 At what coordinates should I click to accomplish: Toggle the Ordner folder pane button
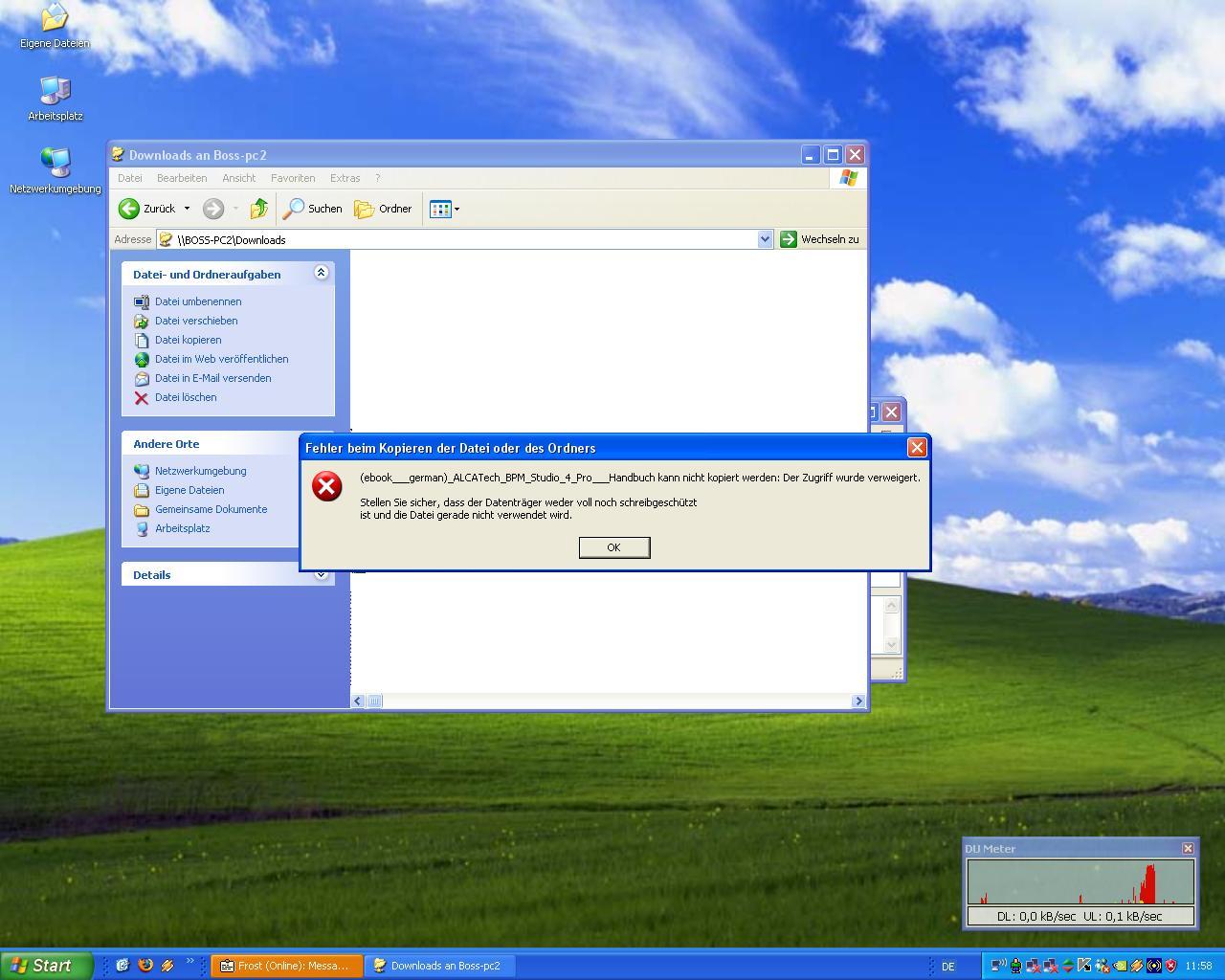pyautogui.click(x=383, y=209)
